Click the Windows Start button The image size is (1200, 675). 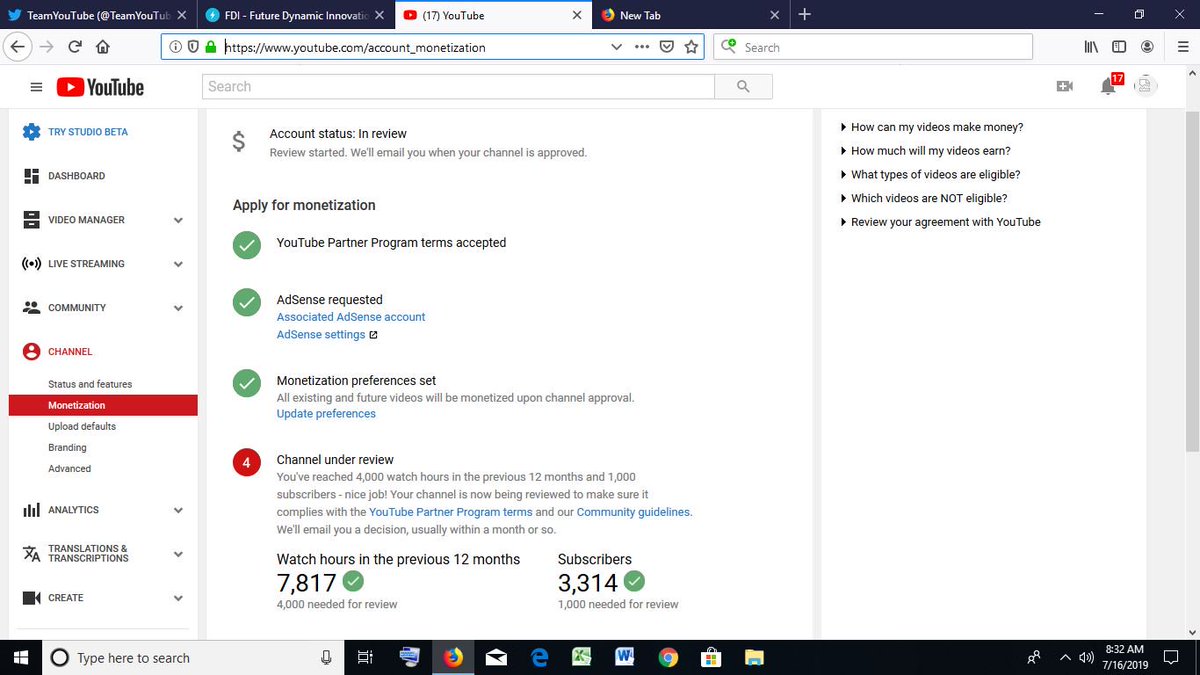coord(19,657)
